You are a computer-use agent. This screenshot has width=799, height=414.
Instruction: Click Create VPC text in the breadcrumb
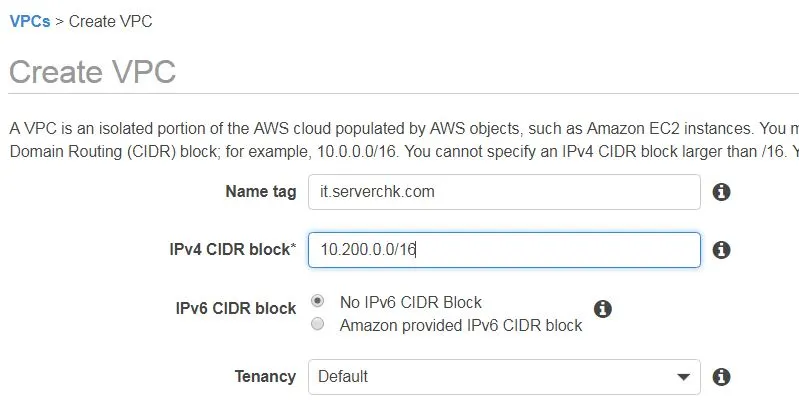pyautogui.click(x=111, y=21)
